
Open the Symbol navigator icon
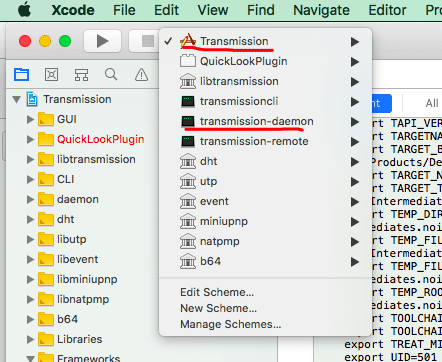tap(51, 74)
